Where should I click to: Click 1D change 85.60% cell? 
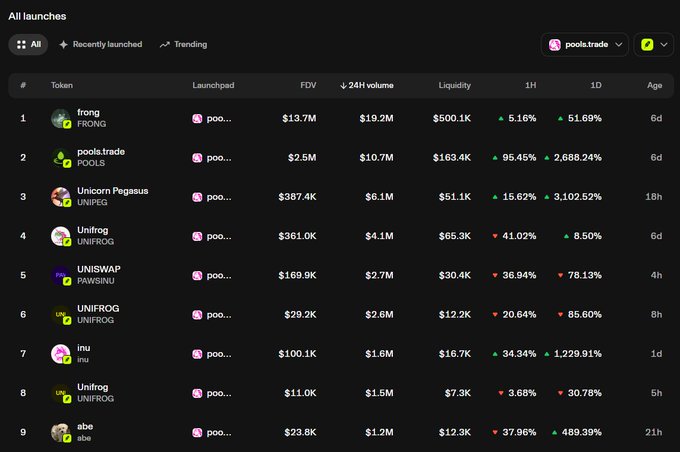579,314
